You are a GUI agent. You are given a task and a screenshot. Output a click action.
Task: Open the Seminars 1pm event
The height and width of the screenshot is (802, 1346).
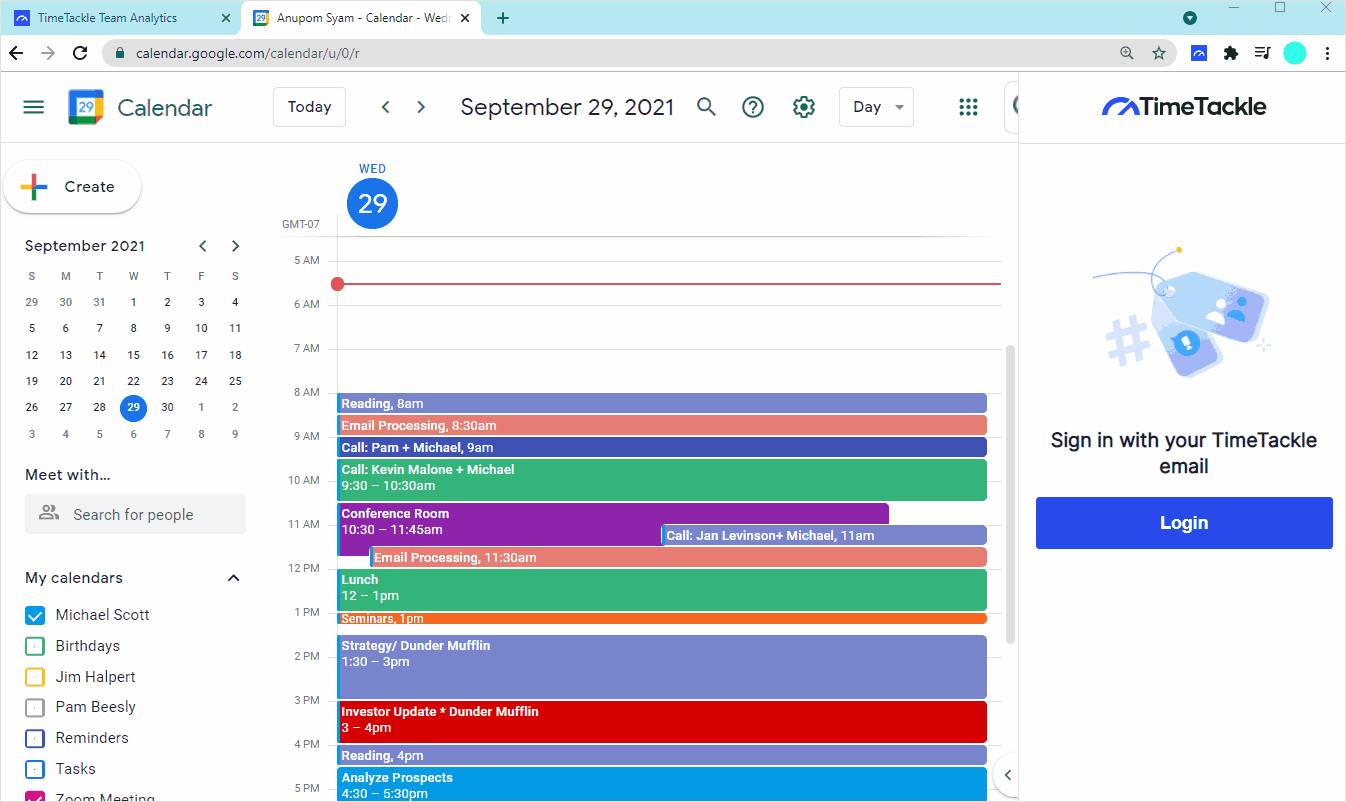(662, 619)
